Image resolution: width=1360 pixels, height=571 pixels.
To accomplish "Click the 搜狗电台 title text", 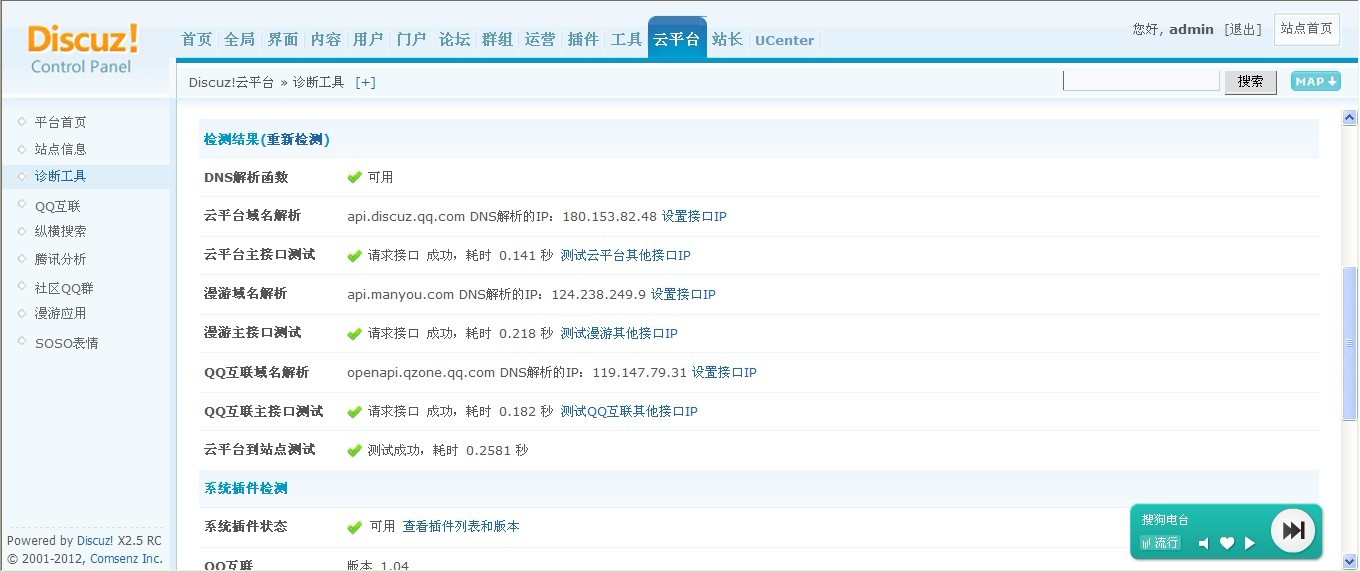I will tap(1165, 520).
